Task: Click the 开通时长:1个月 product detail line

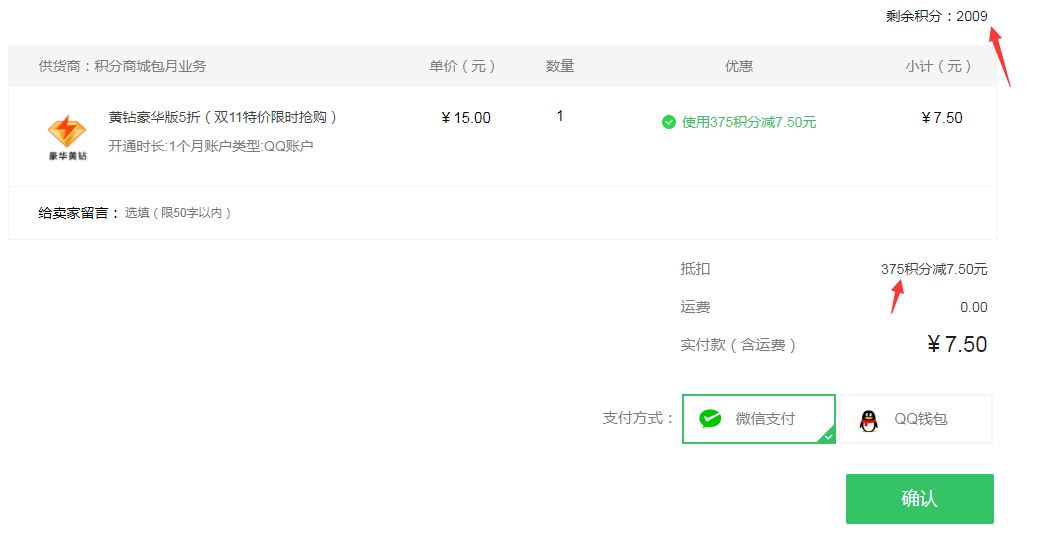Action: point(211,146)
